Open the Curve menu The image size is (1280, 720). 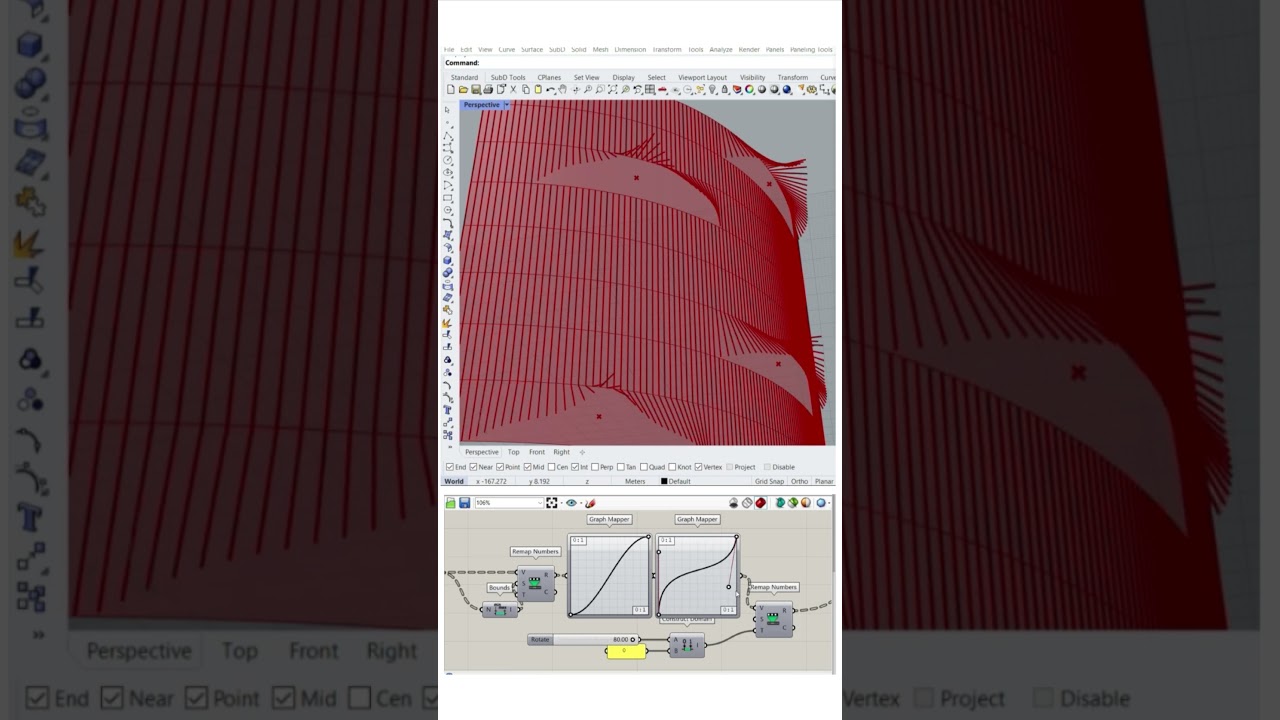point(507,49)
